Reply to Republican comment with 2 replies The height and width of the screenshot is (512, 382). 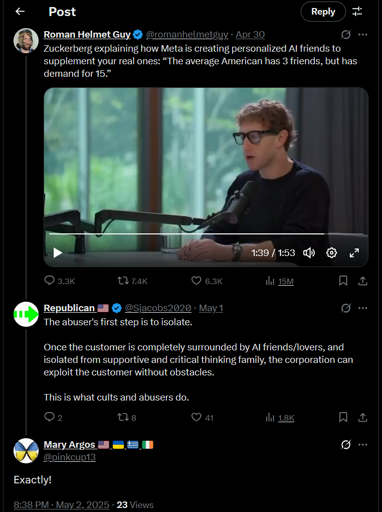49,417
